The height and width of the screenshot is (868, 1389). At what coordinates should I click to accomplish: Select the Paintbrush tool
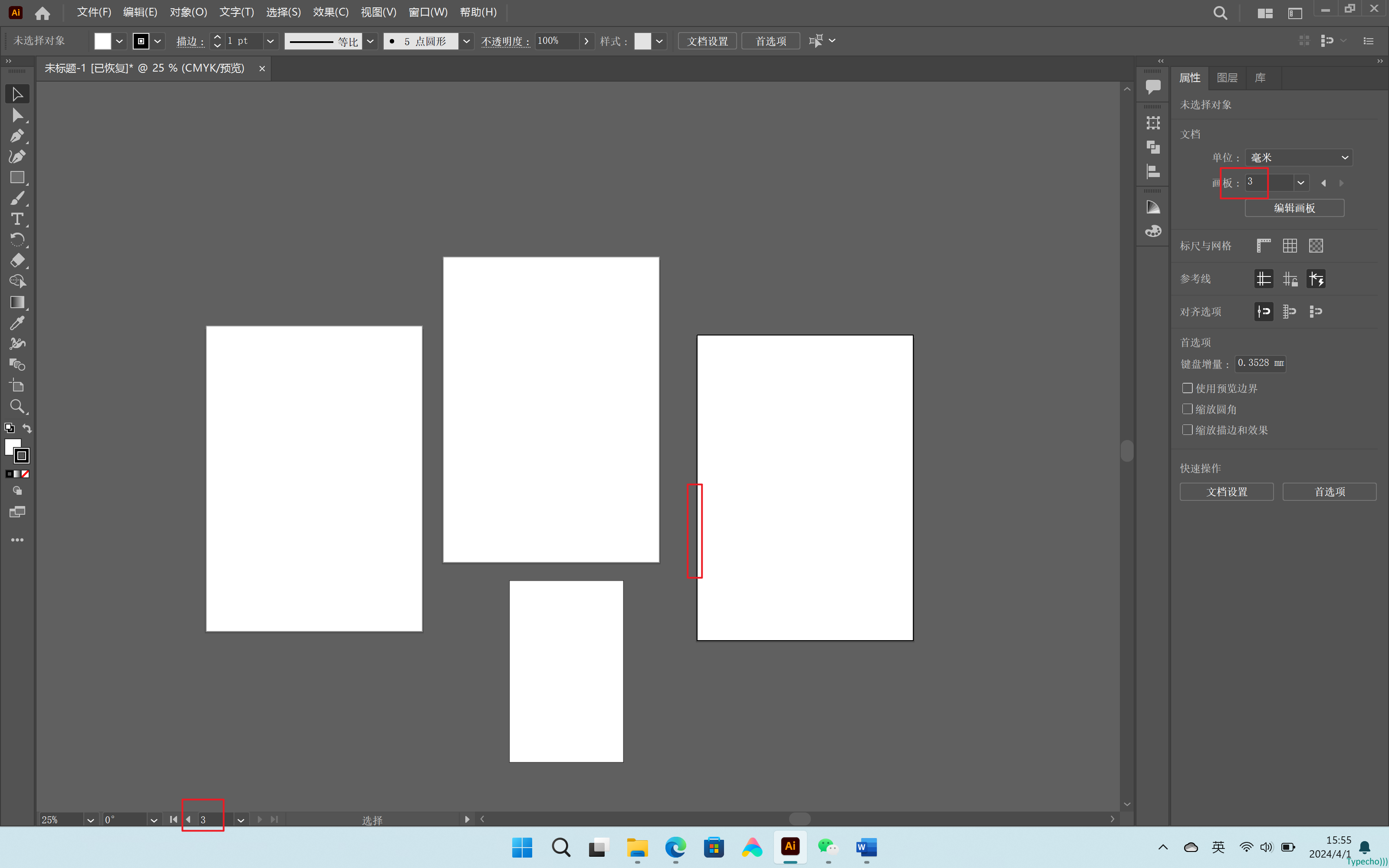pos(17,198)
